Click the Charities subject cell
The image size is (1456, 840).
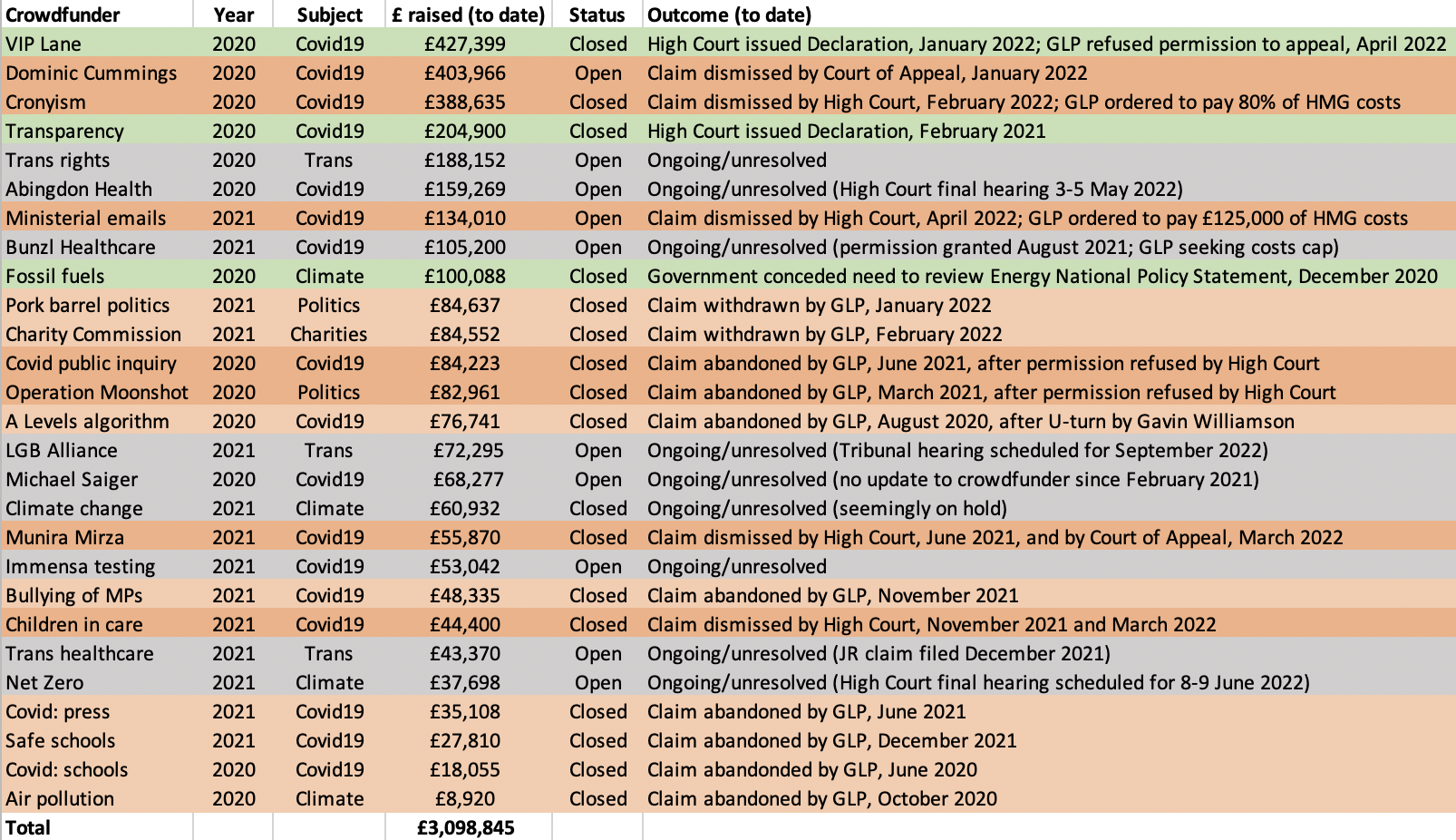coord(328,334)
